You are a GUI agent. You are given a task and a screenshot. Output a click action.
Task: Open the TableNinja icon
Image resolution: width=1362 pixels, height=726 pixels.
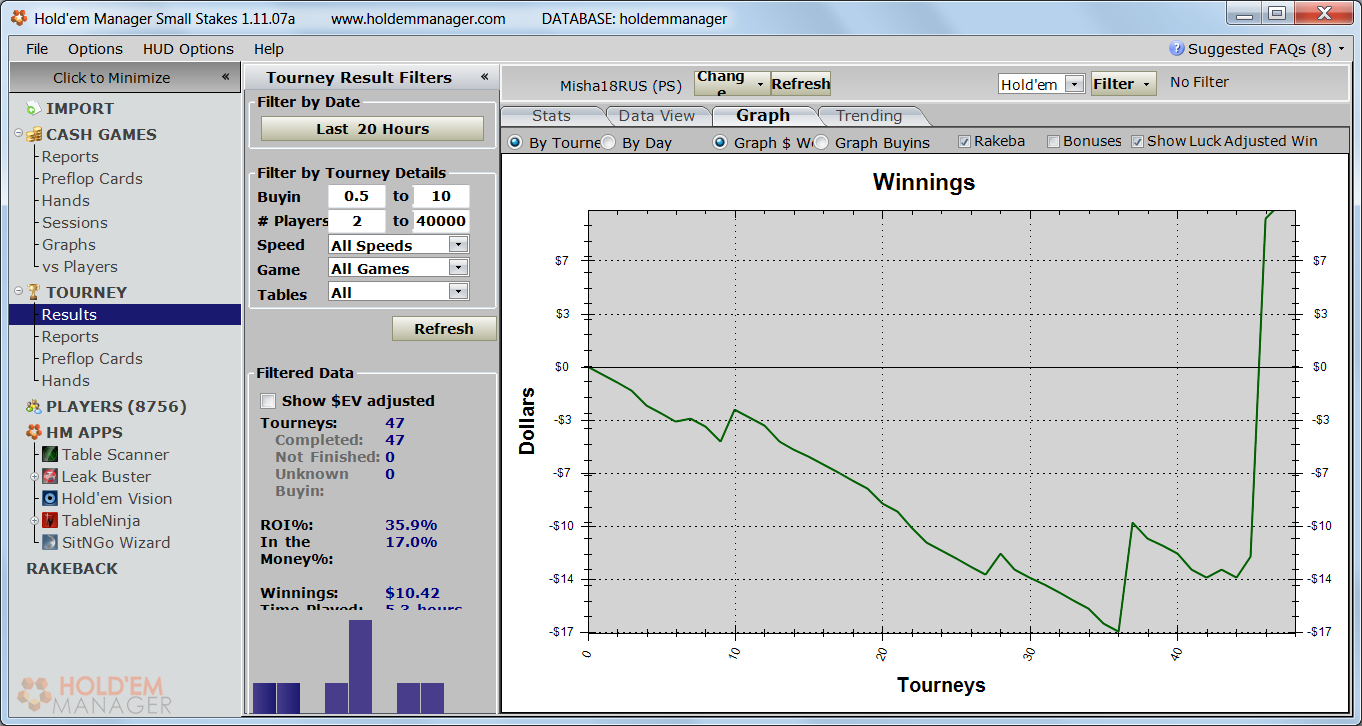coord(50,521)
